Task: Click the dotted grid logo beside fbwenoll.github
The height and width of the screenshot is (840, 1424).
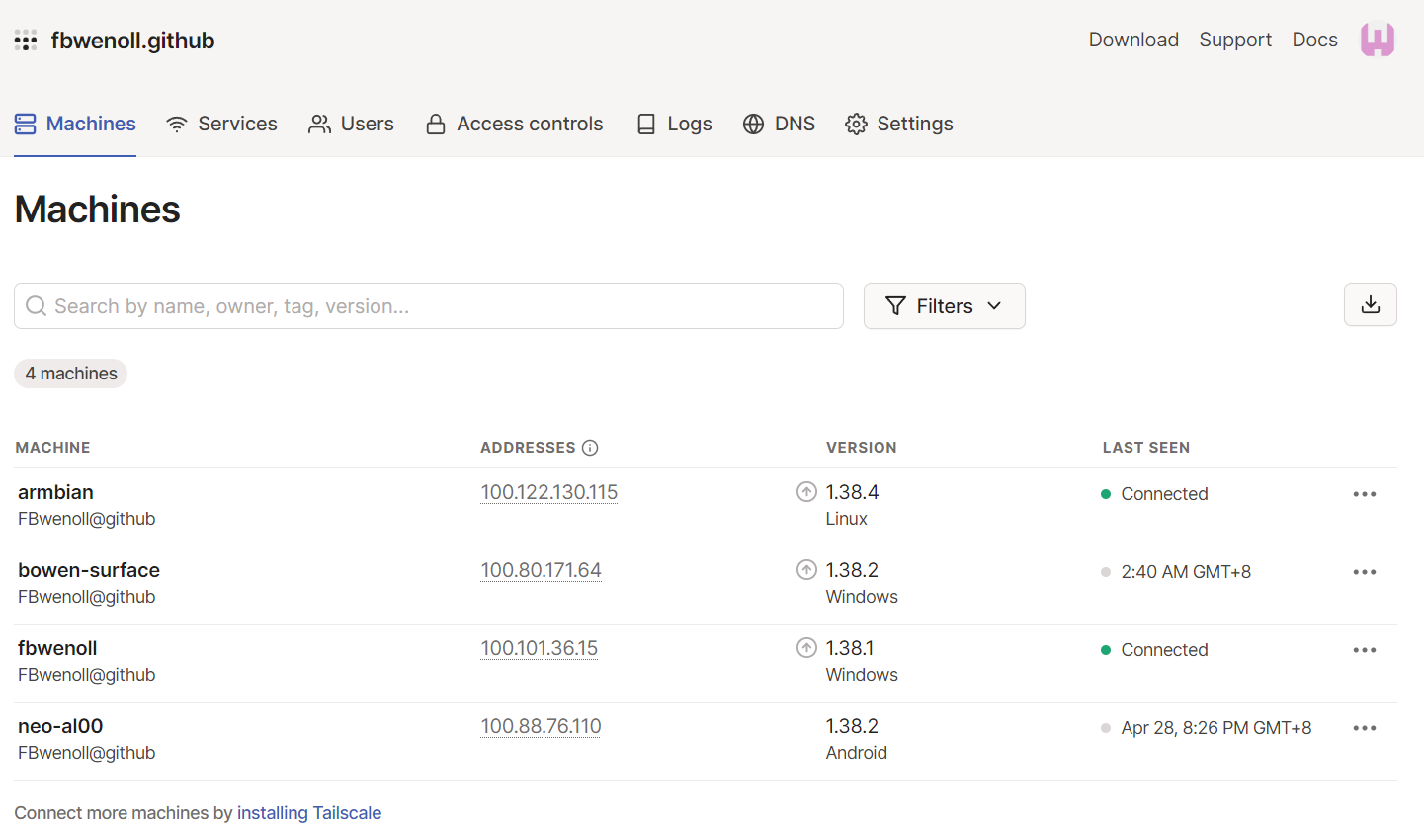Action: [26, 41]
